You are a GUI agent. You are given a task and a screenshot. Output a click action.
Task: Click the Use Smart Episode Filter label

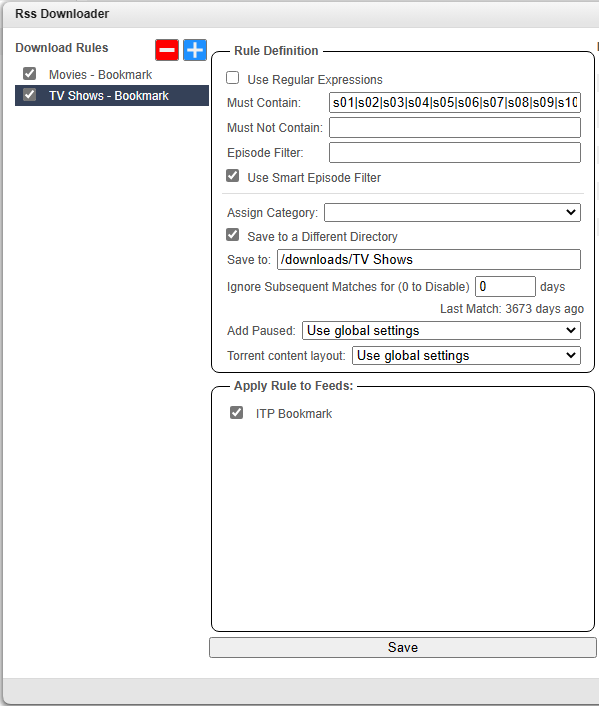(x=314, y=178)
